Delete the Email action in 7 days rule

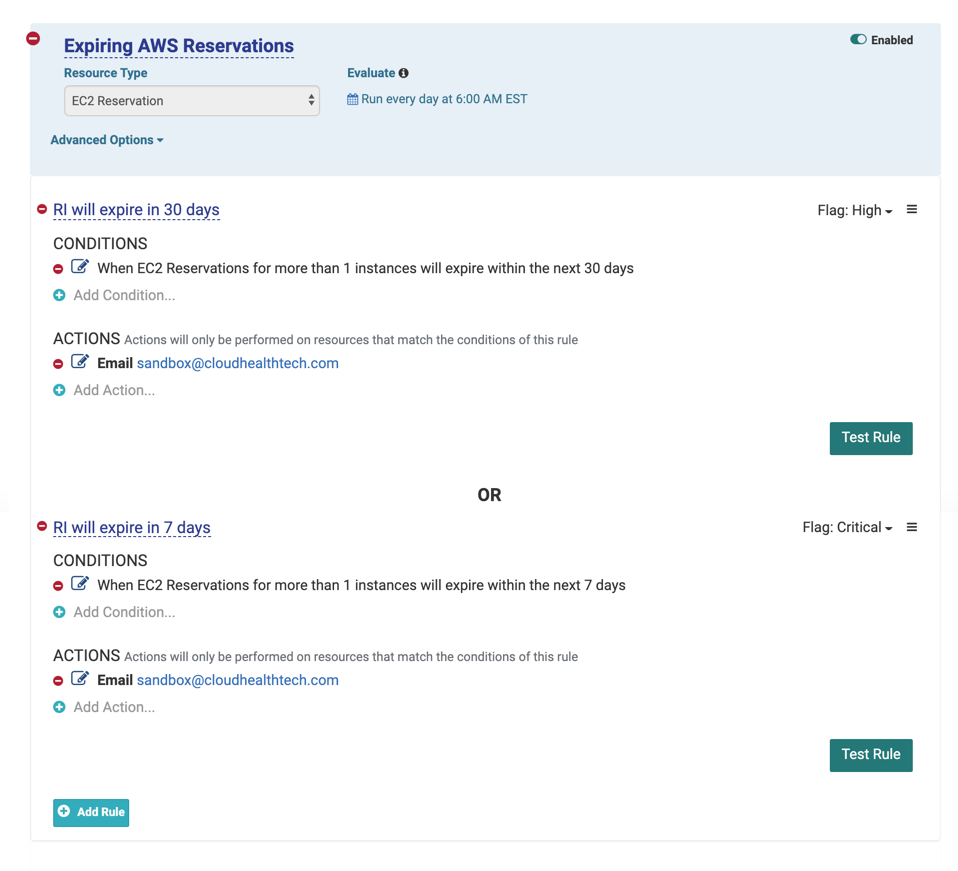[x=59, y=681]
